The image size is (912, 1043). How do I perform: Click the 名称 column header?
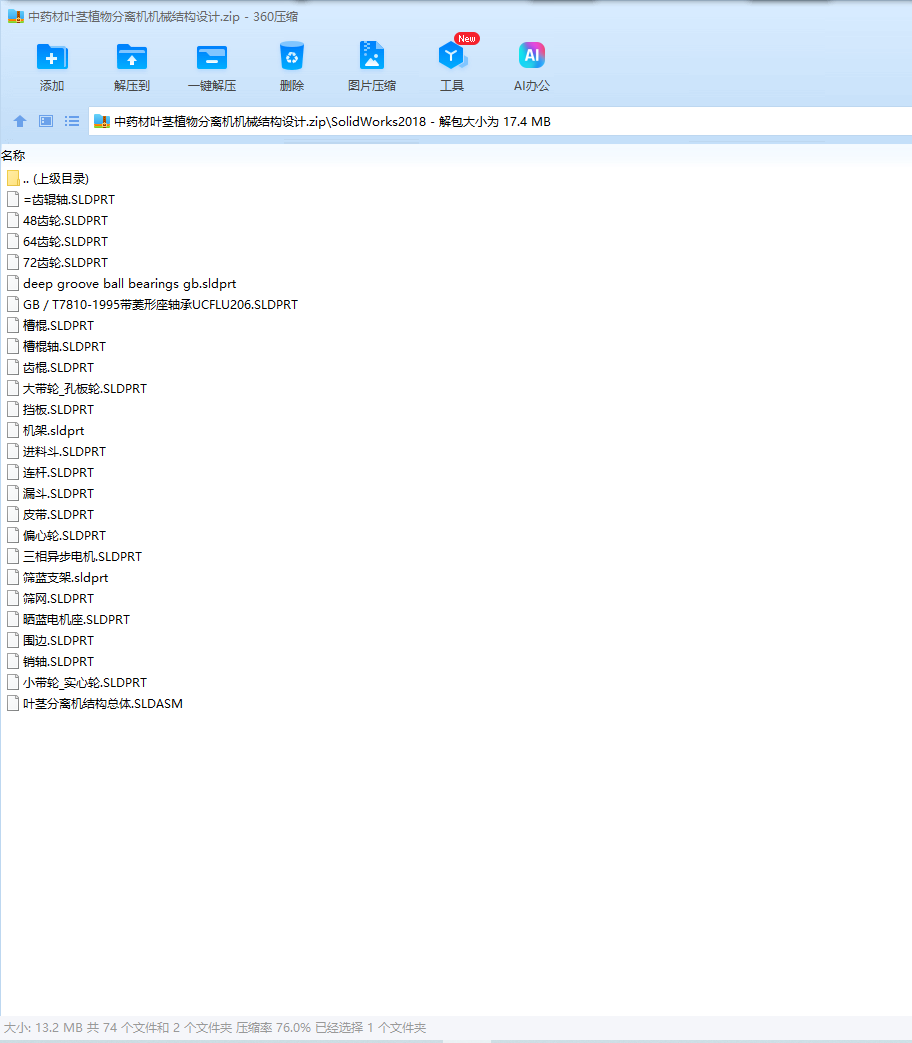pos(13,156)
